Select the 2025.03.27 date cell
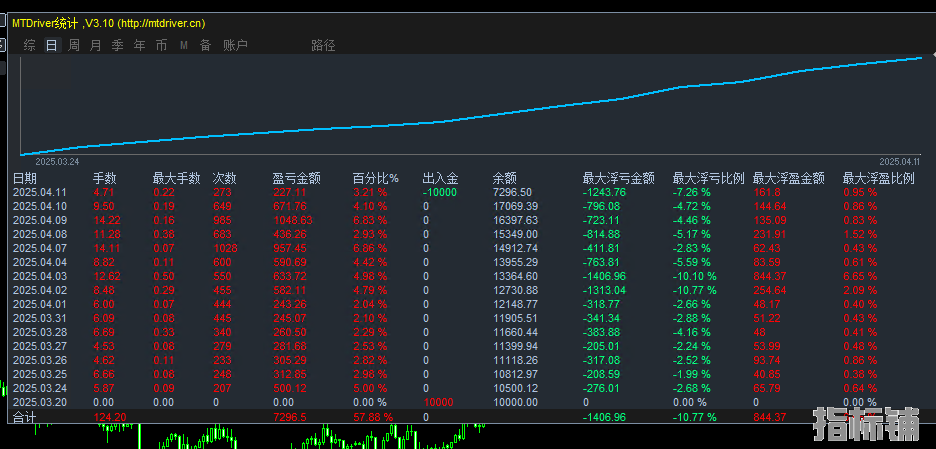Screen dimensions: 936x449 pyautogui.click(x=39, y=346)
